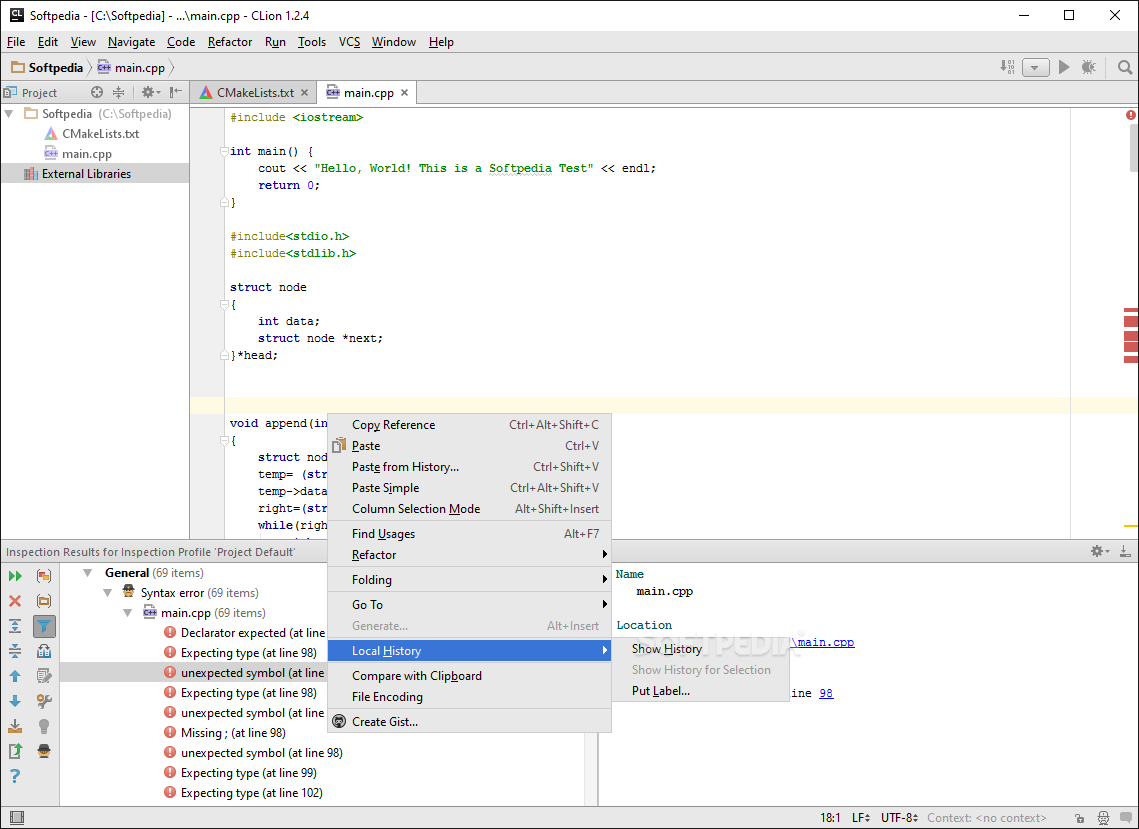Select 'Missing ; (at line 98)' error
Screen dimensions: 1139x829
(x=233, y=733)
